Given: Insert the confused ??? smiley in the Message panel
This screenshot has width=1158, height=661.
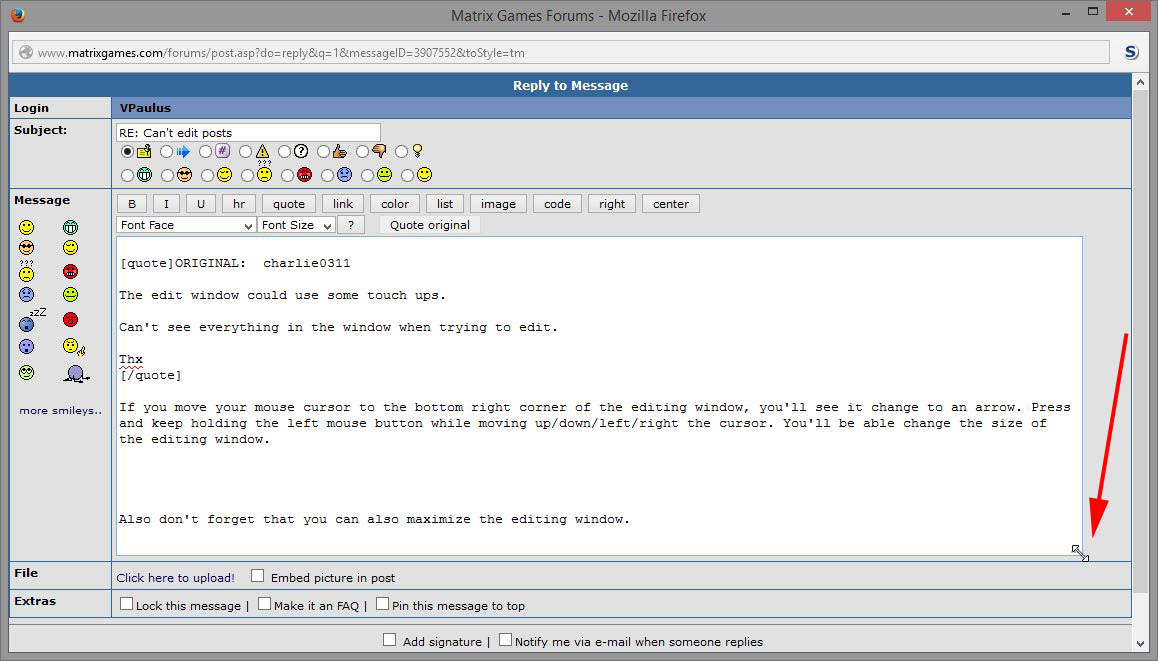Looking at the screenshot, I should (27, 271).
